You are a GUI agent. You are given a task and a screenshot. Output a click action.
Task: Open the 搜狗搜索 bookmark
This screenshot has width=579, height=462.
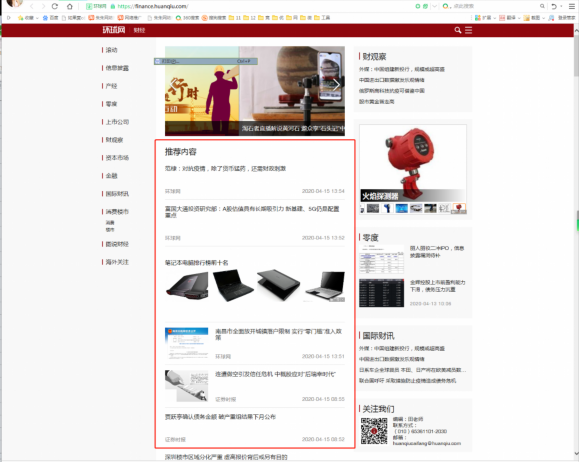point(214,18)
